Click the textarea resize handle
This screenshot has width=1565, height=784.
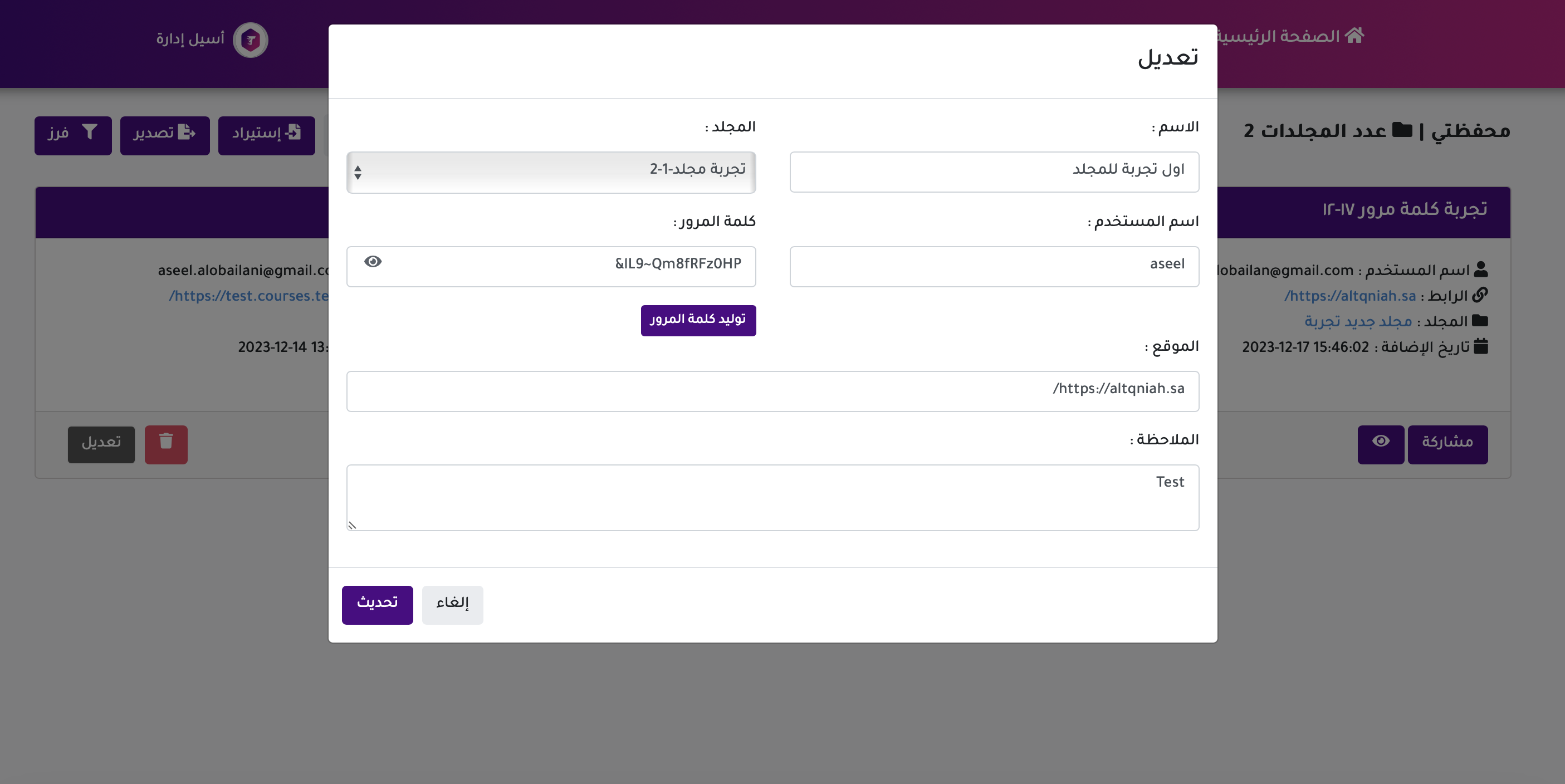(x=352, y=525)
